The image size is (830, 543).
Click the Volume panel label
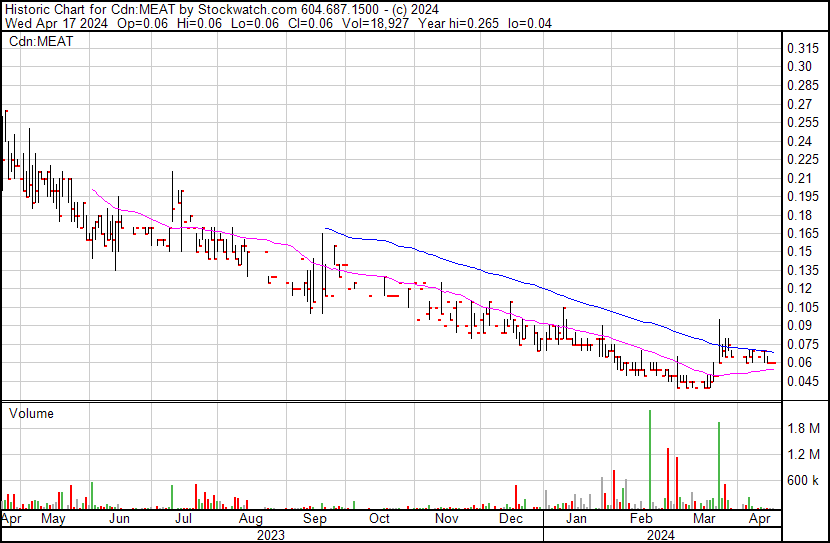[31, 413]
